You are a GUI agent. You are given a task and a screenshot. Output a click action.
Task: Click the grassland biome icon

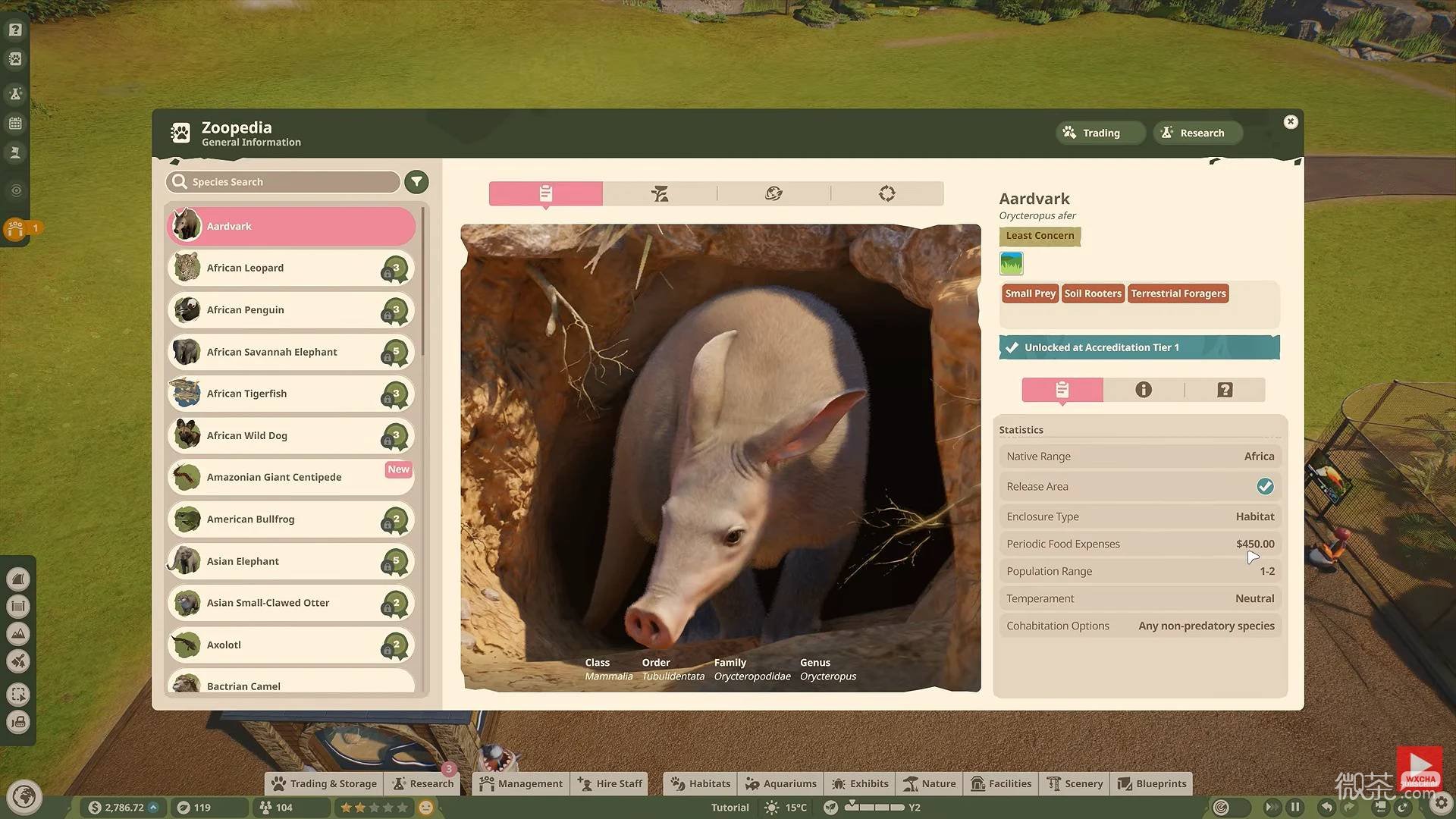pyautogui.click(x=1011, y=263)
